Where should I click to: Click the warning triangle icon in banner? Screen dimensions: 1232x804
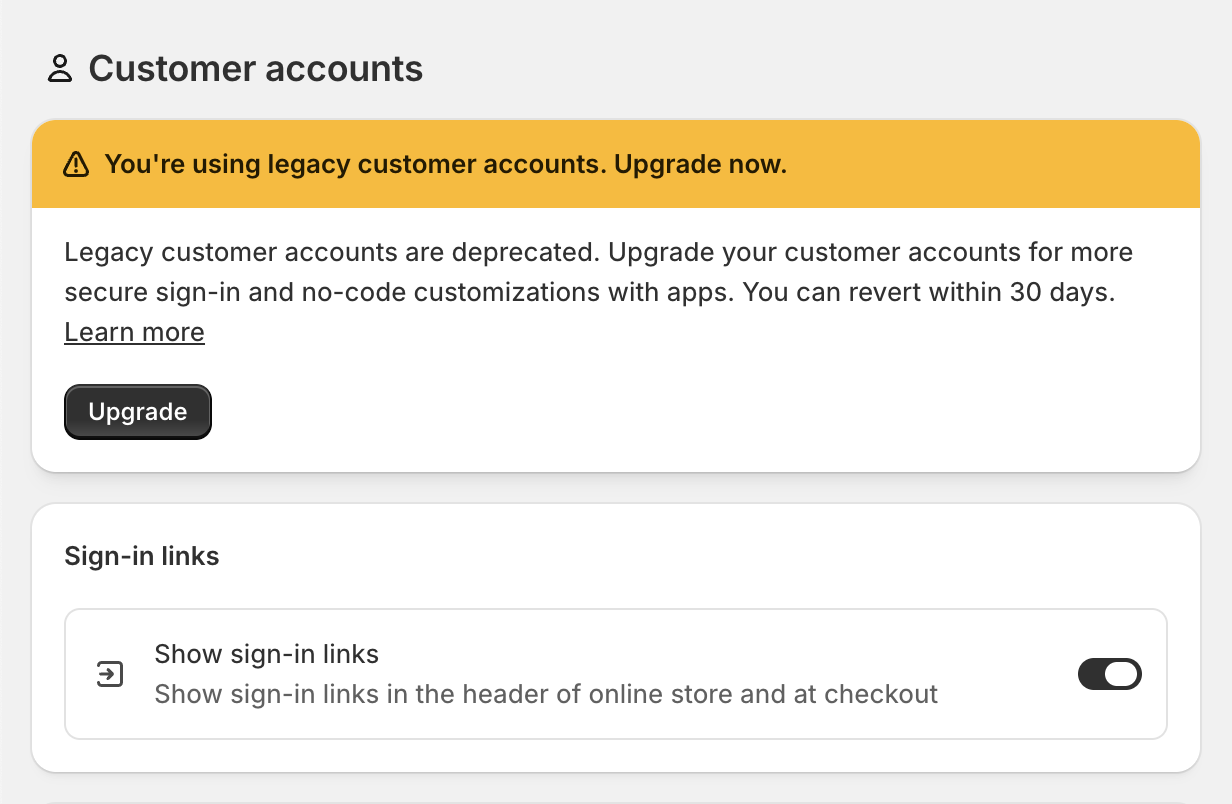pos(76,165)
